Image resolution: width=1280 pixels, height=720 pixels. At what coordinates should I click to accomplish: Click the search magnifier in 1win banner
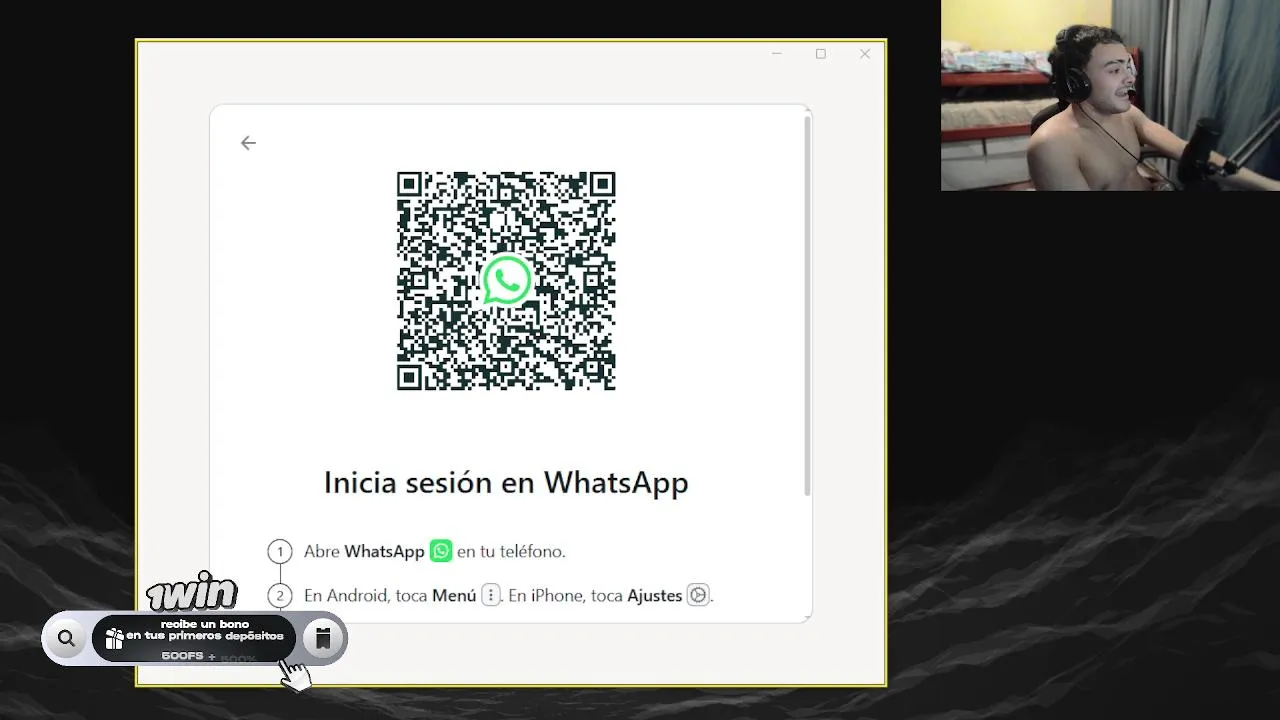[x=66, y=638]
